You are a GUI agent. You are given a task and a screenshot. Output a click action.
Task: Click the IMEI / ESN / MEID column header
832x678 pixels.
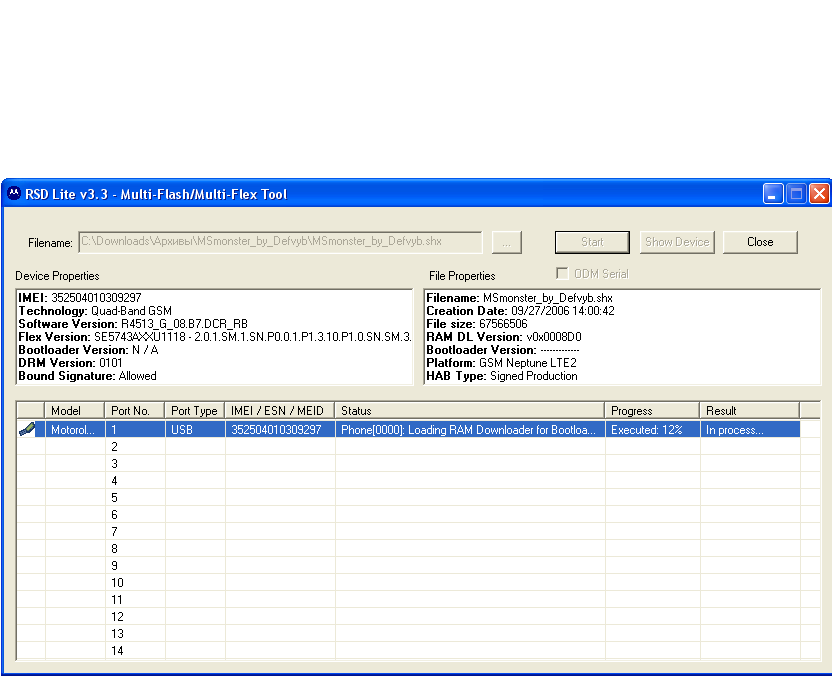280,411
